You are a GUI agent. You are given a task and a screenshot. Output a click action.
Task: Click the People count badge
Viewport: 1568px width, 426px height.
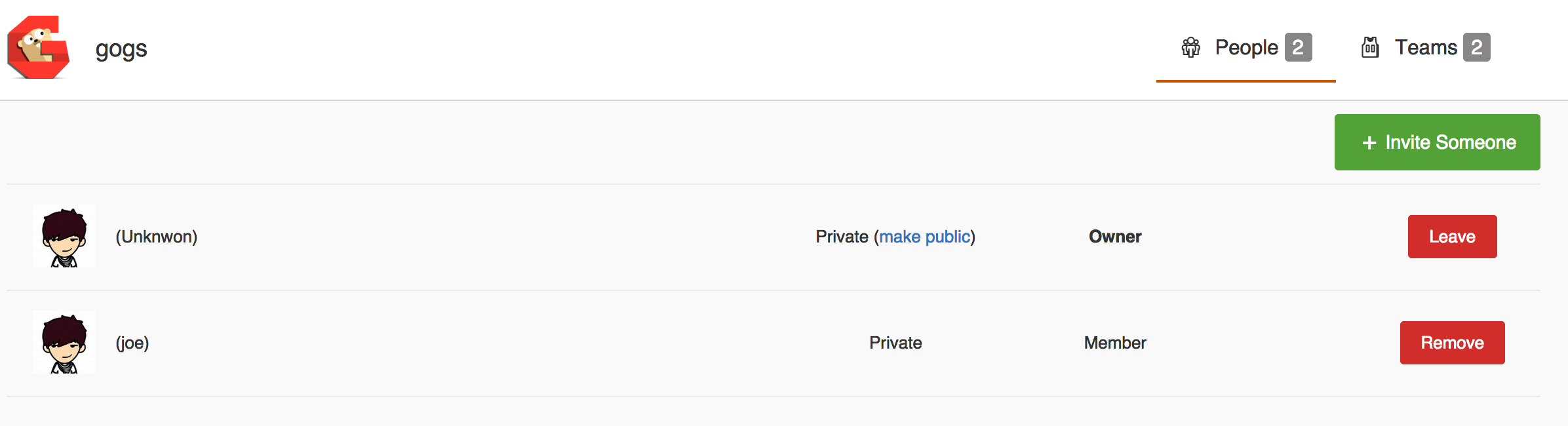click(1298, 47)
